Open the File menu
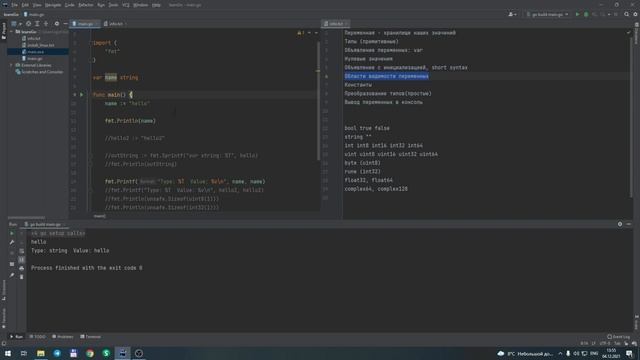640x360 pixels. pyautogui.click(x=14, y=5)
